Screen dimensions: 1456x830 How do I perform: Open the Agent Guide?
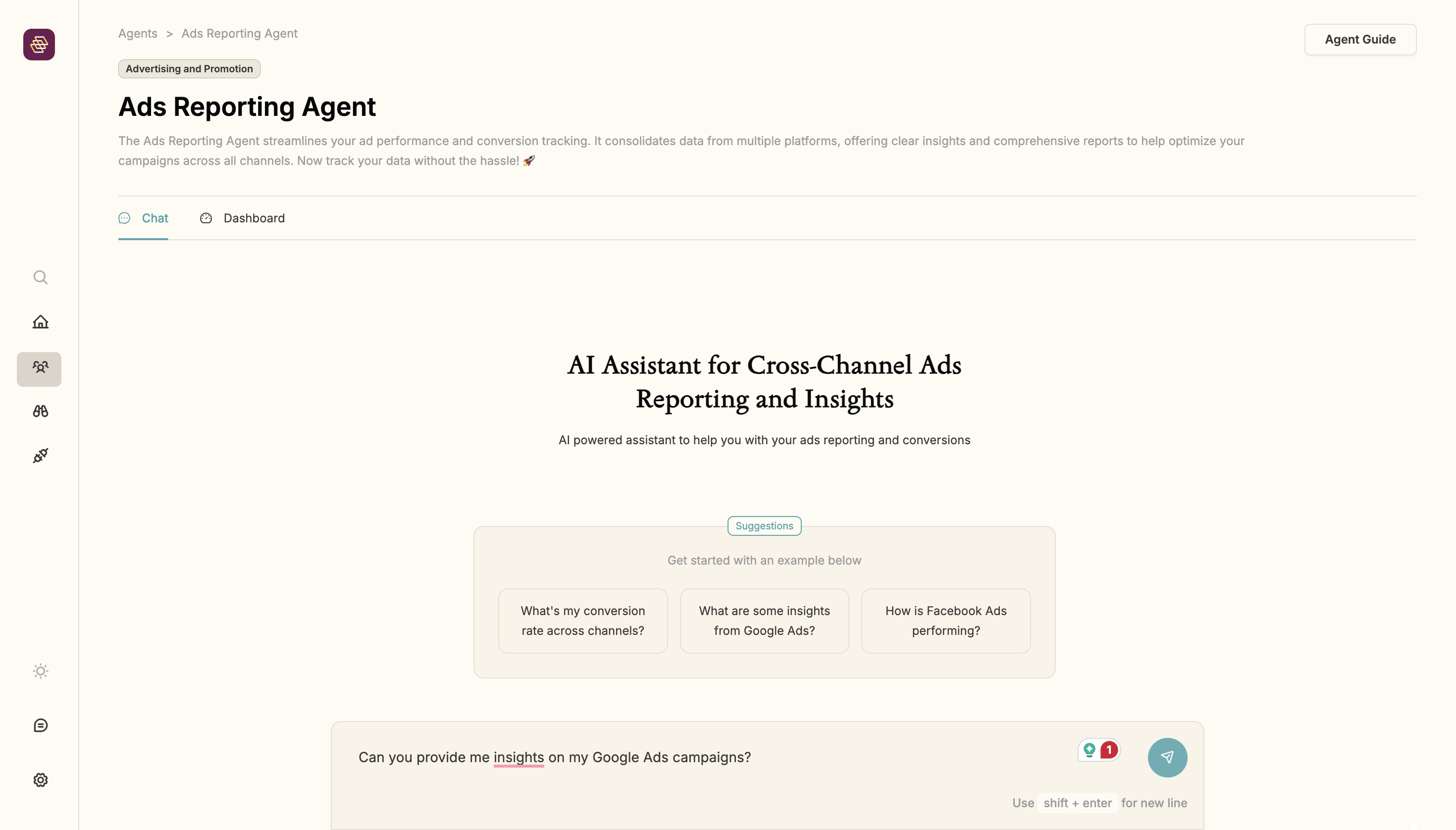[1359, 39]
